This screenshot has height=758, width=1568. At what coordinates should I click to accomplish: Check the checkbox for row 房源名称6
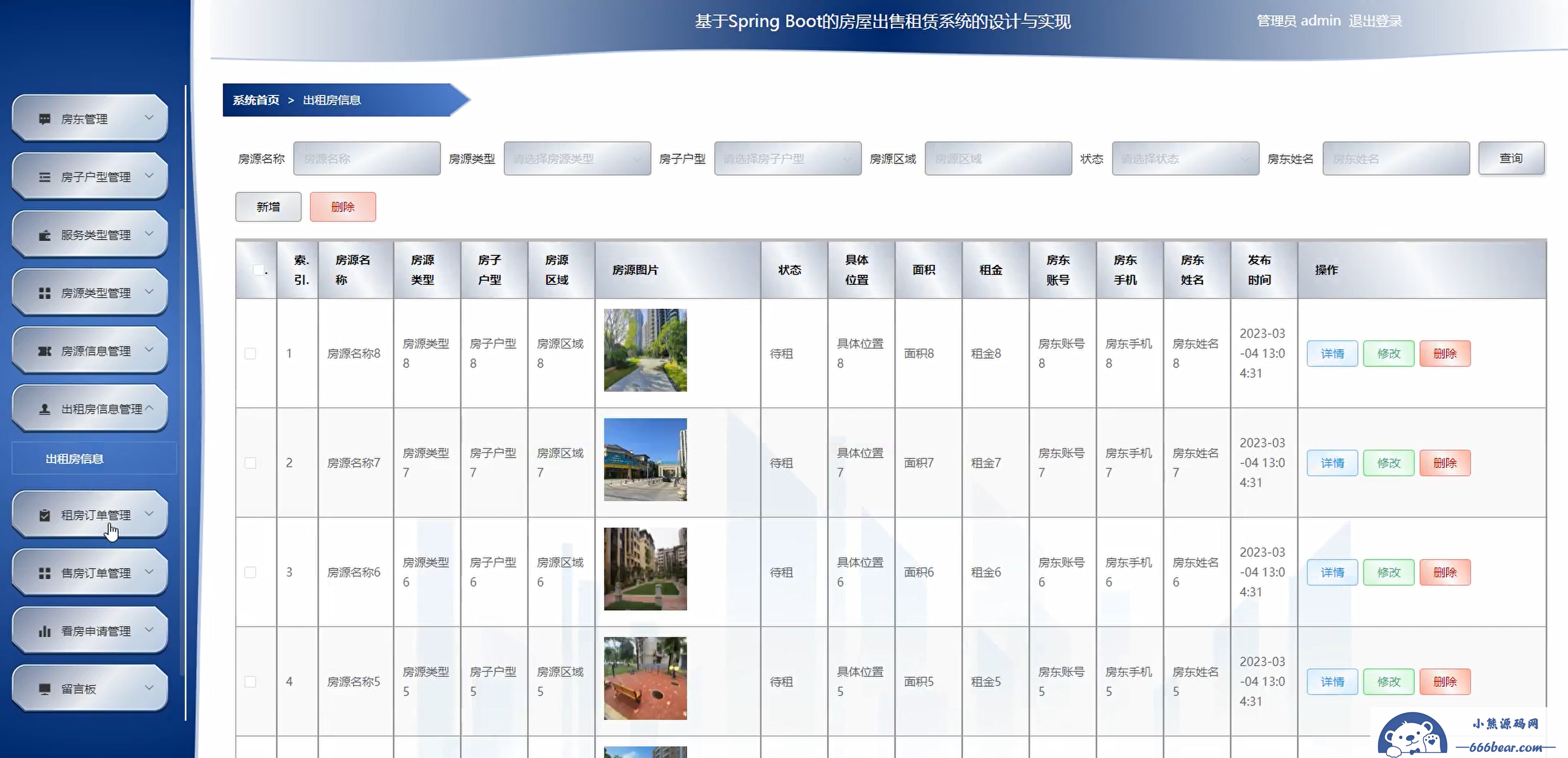(x=250, y=572)
